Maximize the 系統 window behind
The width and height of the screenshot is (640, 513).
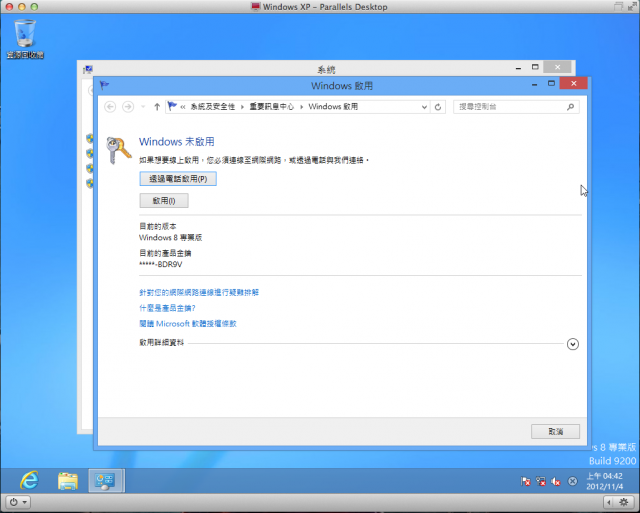[x=535, y=67]
